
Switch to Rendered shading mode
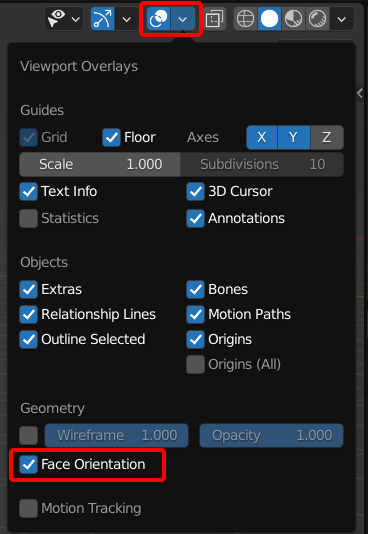tap(317, 19)
